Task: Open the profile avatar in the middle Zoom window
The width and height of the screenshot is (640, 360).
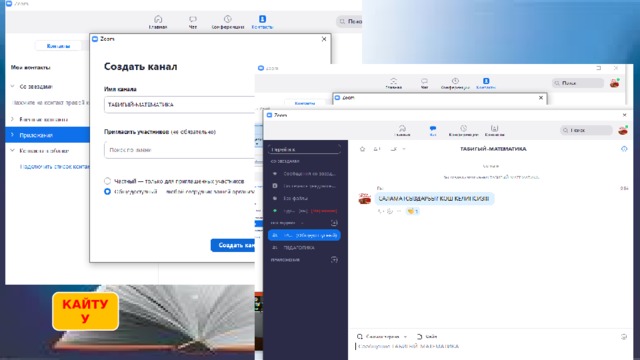Action: tap(615, 83)
